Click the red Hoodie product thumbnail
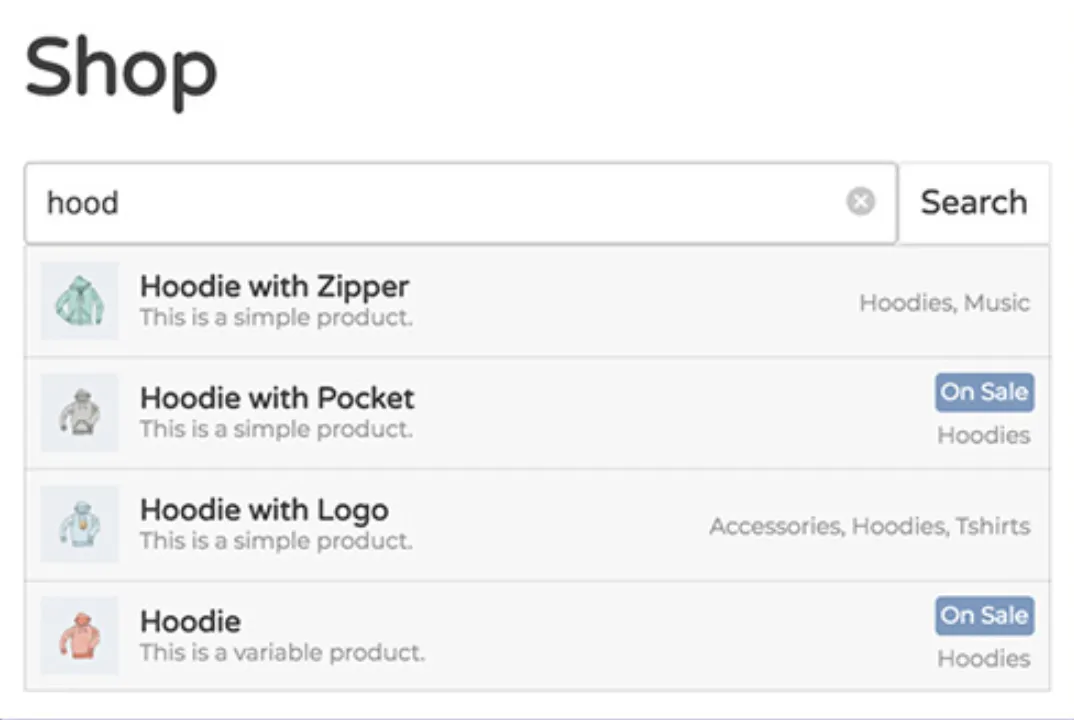Image resolution: width=1074 pixels, height=720 pixels. pos(80,636)
